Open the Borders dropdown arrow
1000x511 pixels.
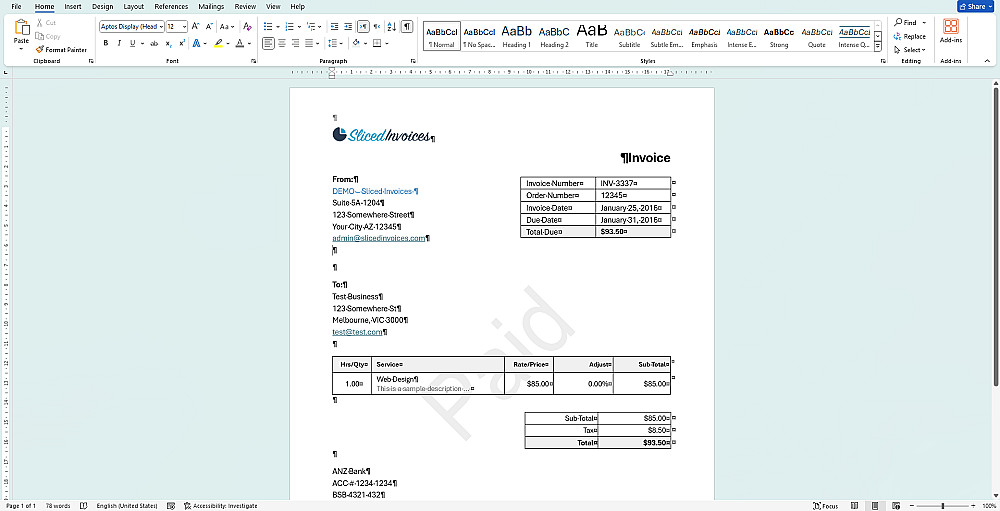(387, 43)
